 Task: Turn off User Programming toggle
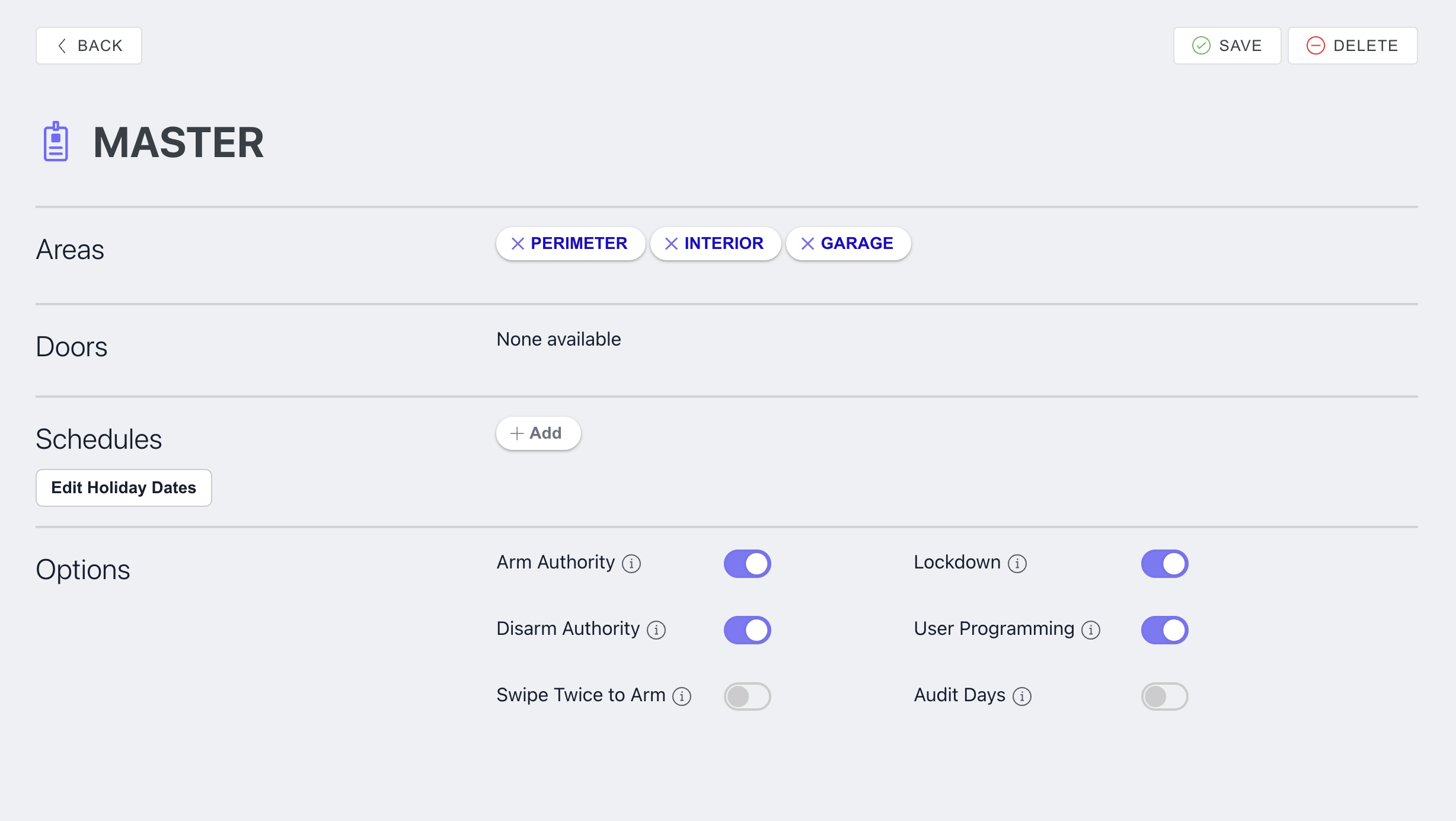pyautogui.click(x=1164, y=630)
